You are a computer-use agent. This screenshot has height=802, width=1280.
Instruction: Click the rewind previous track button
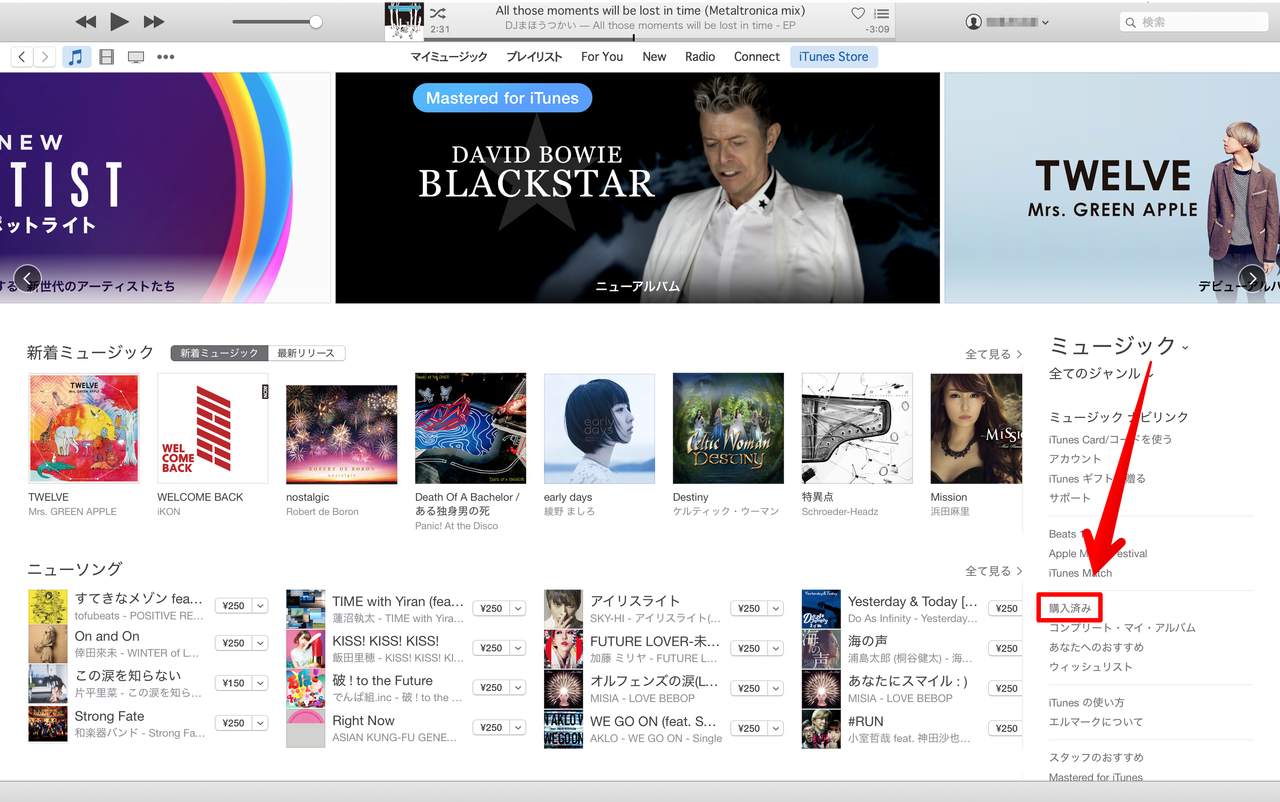click(86, 21)
